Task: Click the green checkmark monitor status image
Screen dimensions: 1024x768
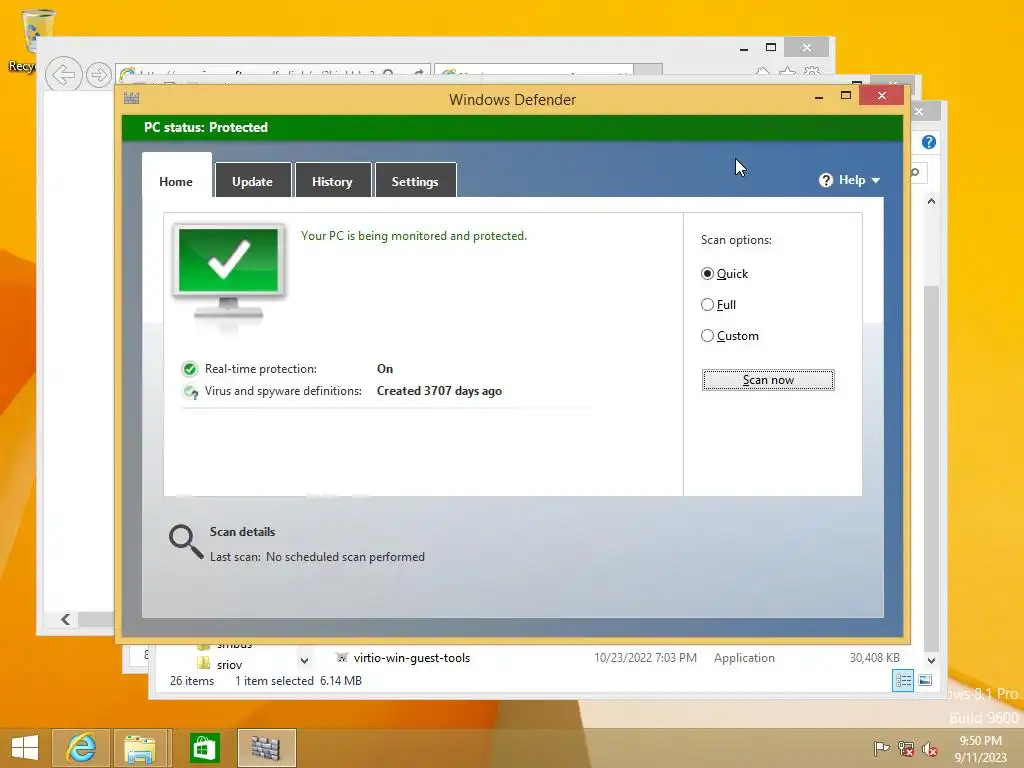Action: 229,274
